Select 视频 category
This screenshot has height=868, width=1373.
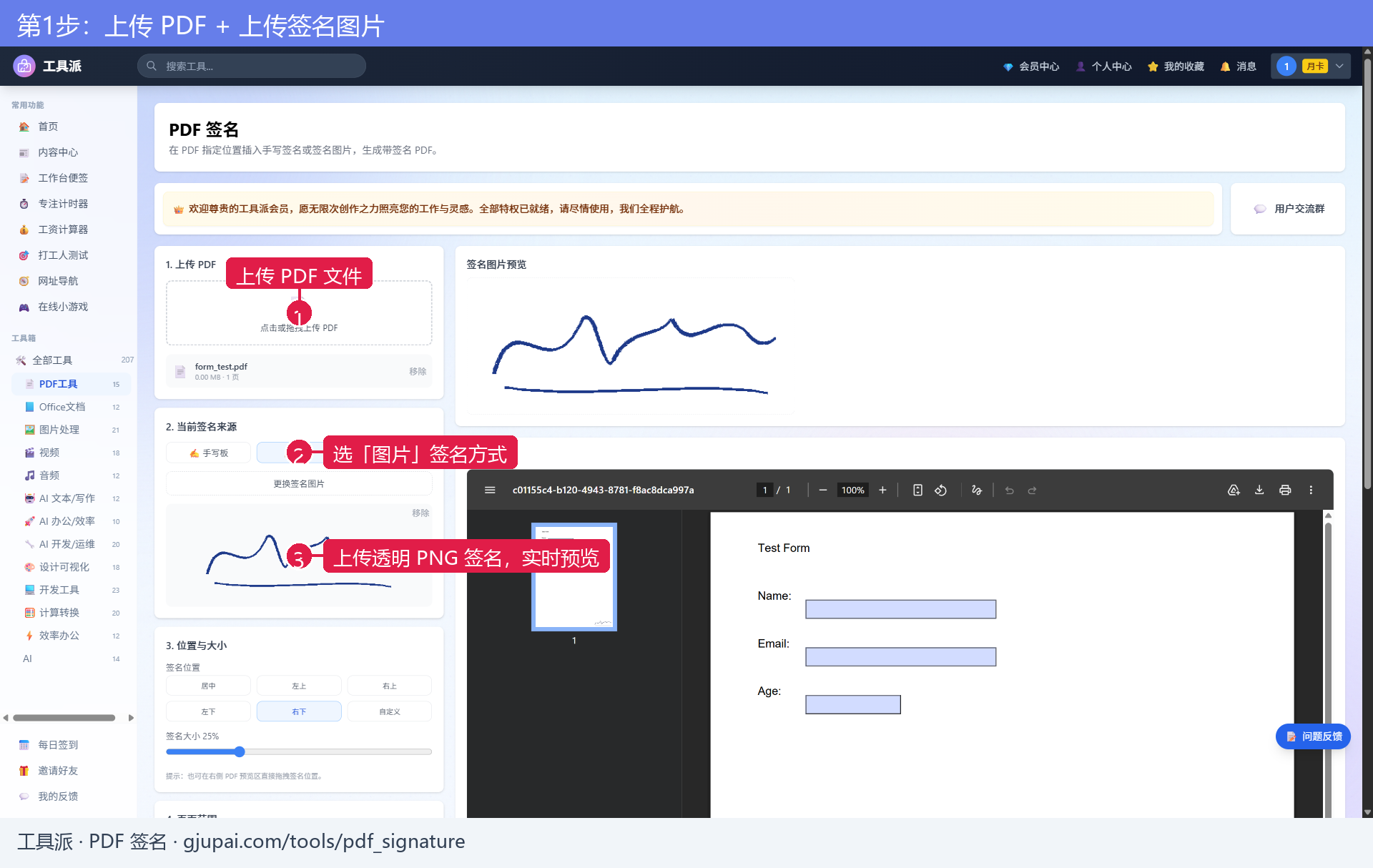72,453
